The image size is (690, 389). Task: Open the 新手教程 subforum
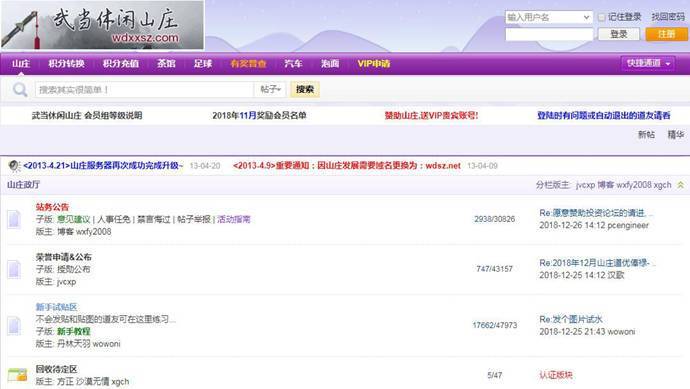pos(73,331)
